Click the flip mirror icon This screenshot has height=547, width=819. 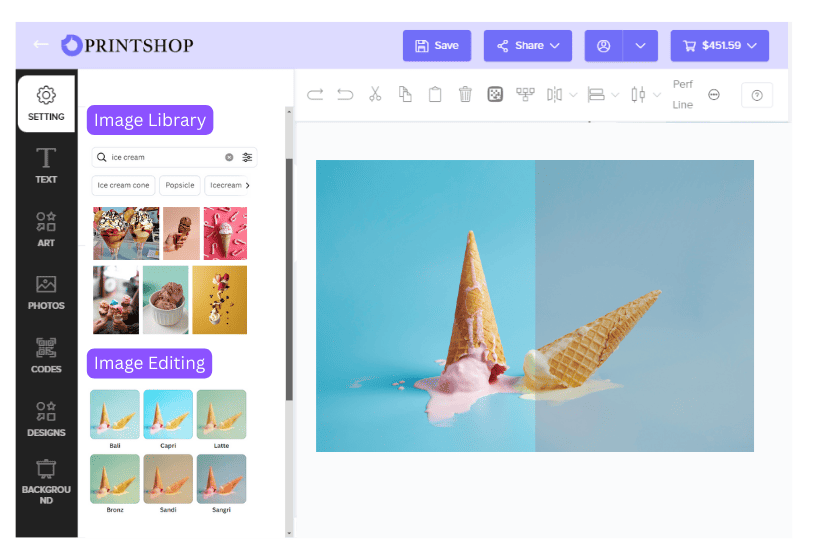[555, 95]
